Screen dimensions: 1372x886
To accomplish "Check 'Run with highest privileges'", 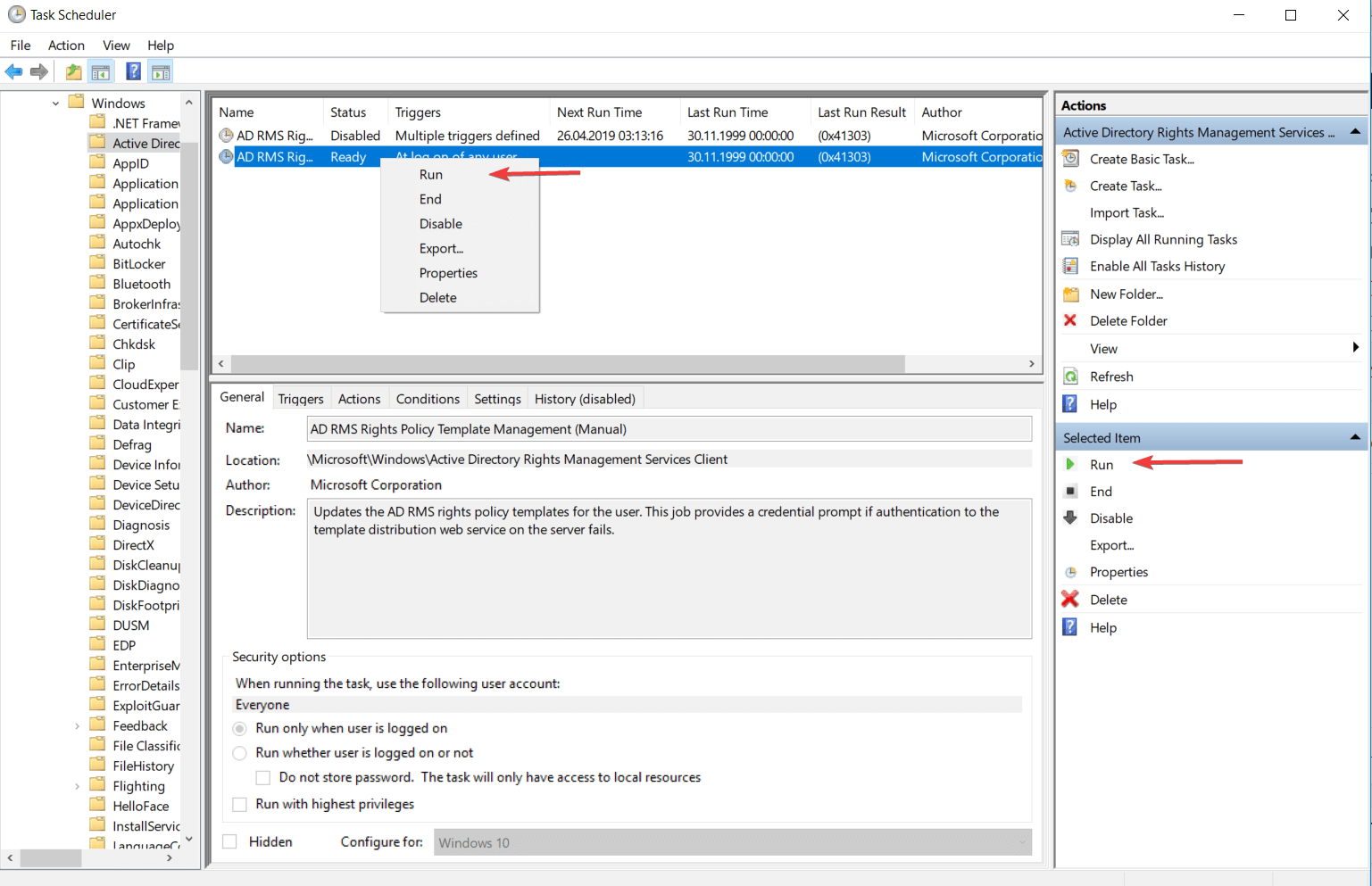I will (239, 804).
